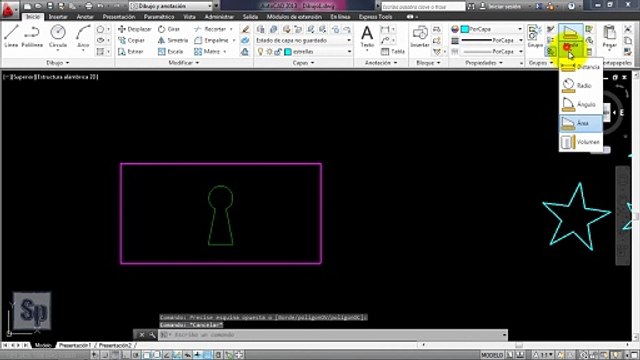Viewport: 640px width, 360px height.
Task: Click the Iniciar sesión button
Action: 501,6
